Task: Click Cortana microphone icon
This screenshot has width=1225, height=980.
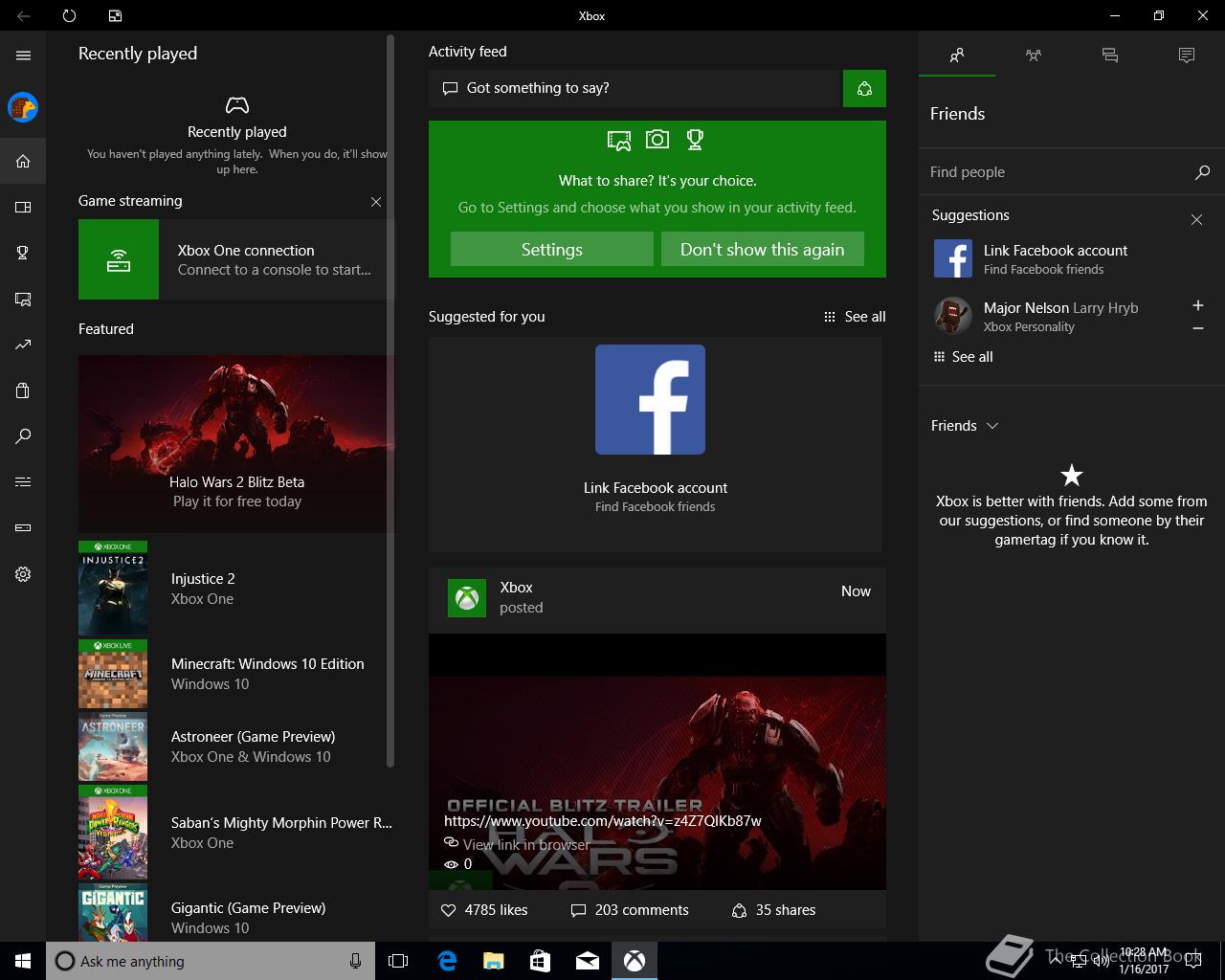Action: pyautogui.click(x=355, y=961)
